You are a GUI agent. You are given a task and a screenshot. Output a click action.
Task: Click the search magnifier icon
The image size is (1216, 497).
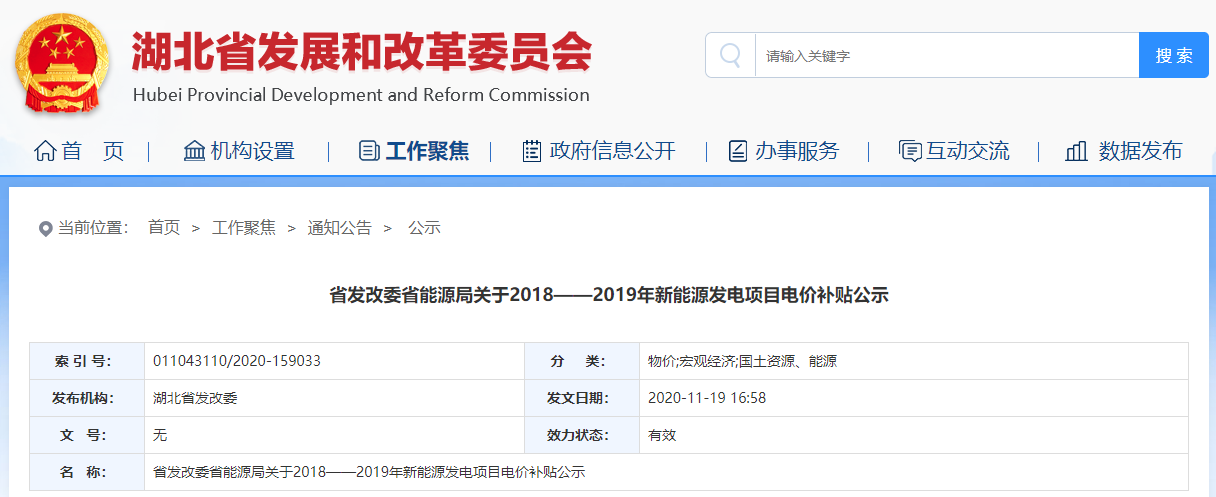tap(731, 55)
